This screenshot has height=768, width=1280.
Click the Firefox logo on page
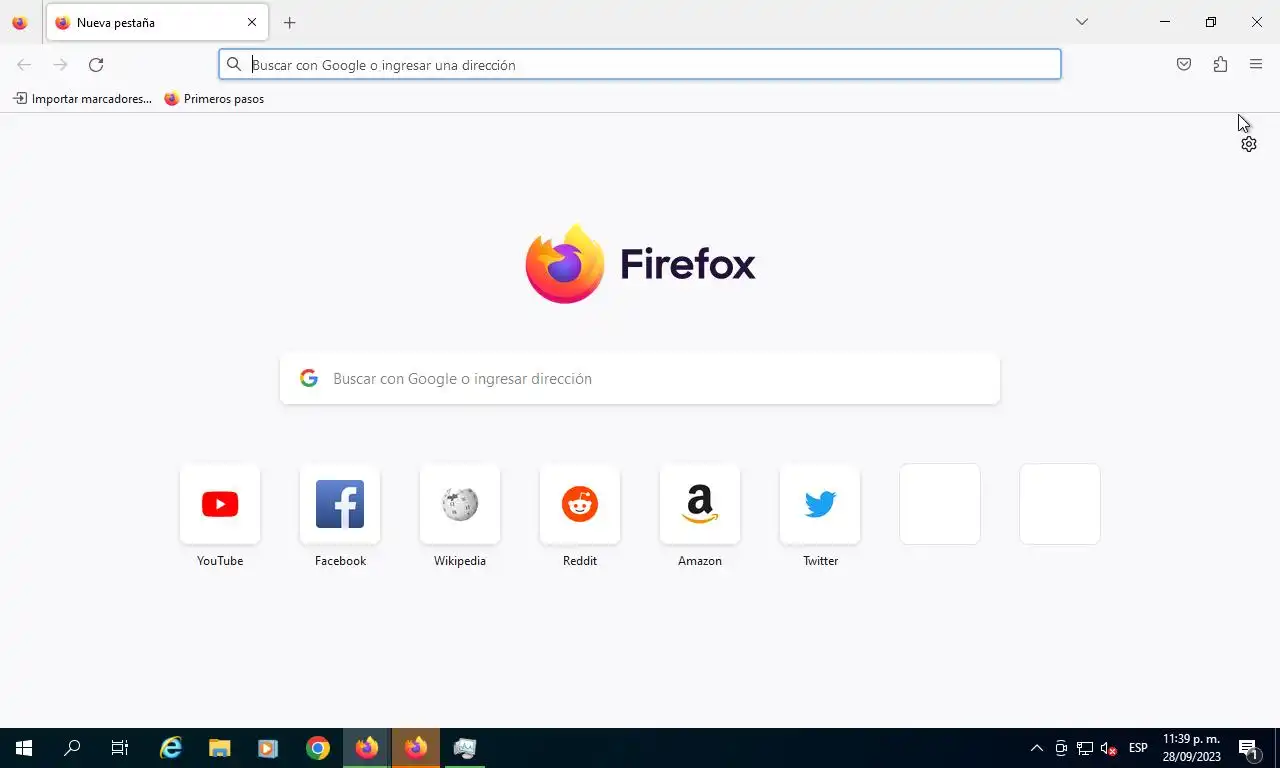pos(640,264)
